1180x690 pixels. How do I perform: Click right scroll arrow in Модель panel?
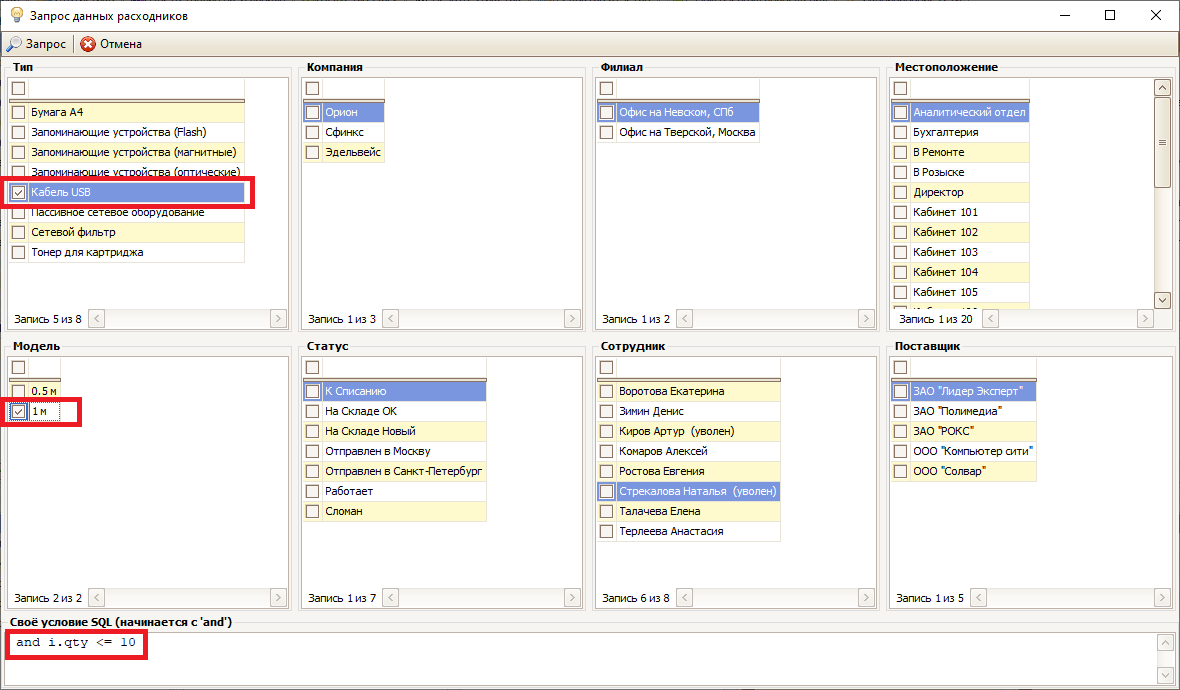tap(278, 598)
